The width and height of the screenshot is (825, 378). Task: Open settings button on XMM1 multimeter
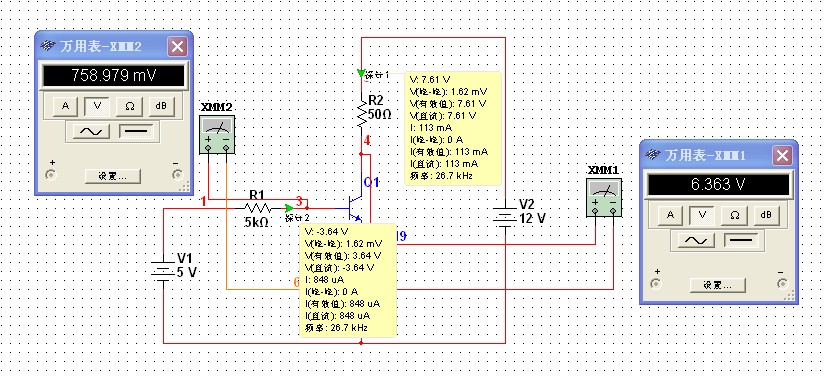coord(718,285)
